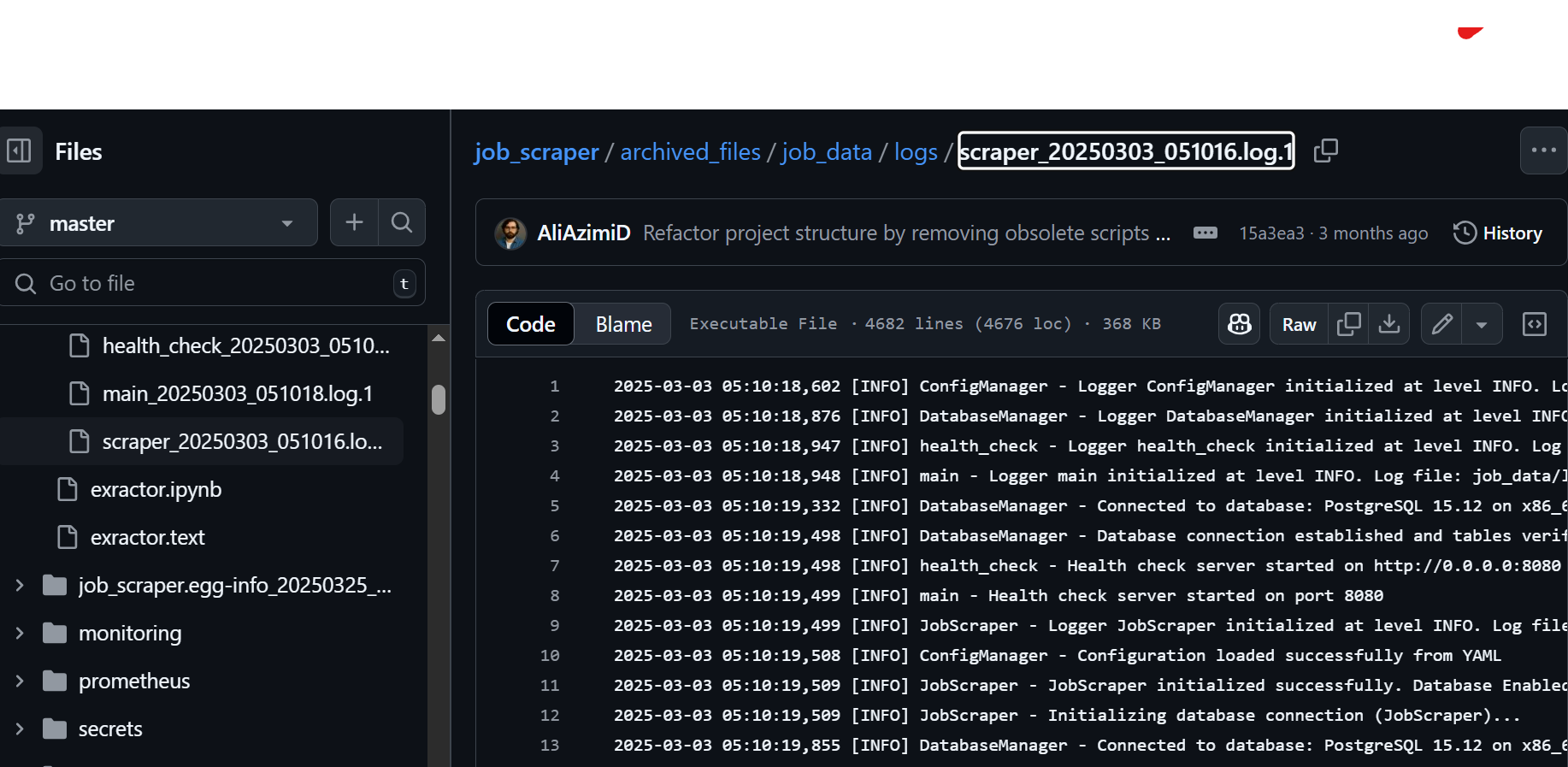Click the file tree scrollbar thumb

pos(439,399)
